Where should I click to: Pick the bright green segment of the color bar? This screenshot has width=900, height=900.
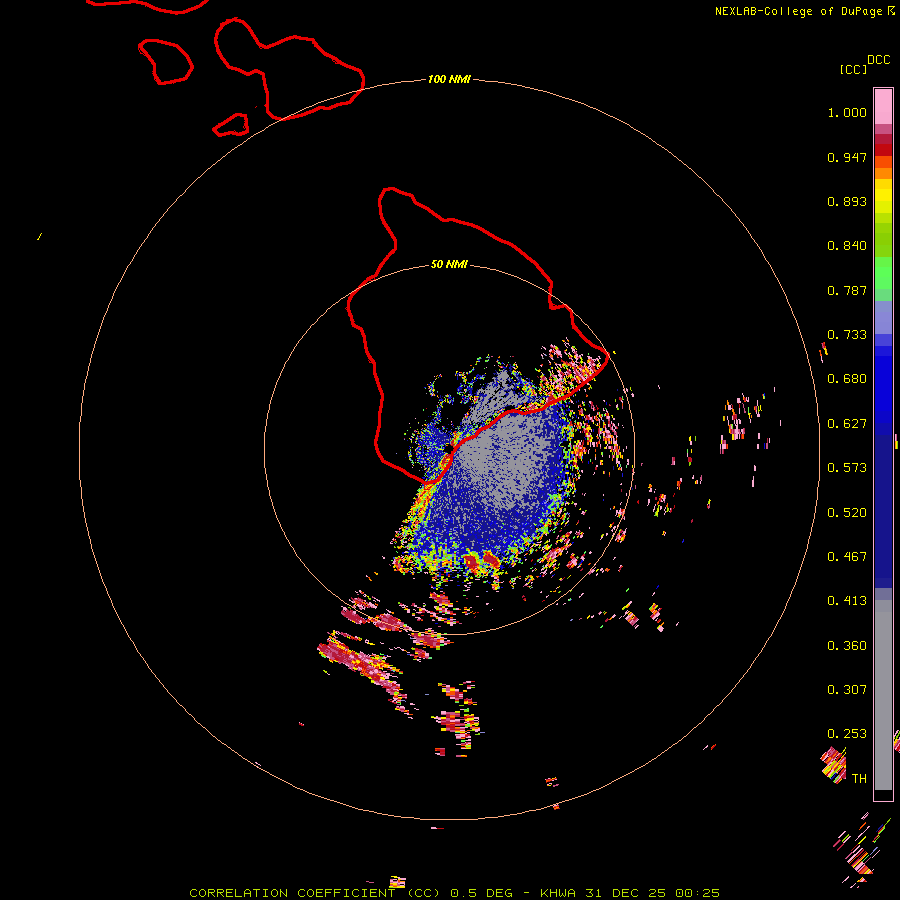click(883, 273)
